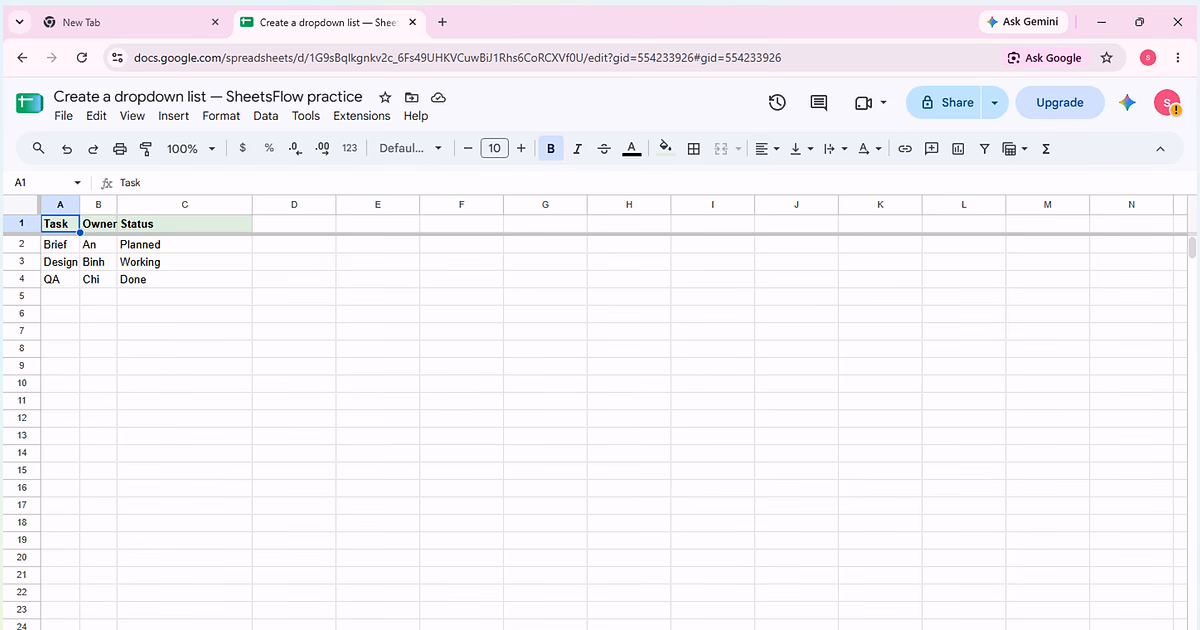Click the Upgrade button
This screenshot has width=1200, height=630.
tap(1060, 102)
